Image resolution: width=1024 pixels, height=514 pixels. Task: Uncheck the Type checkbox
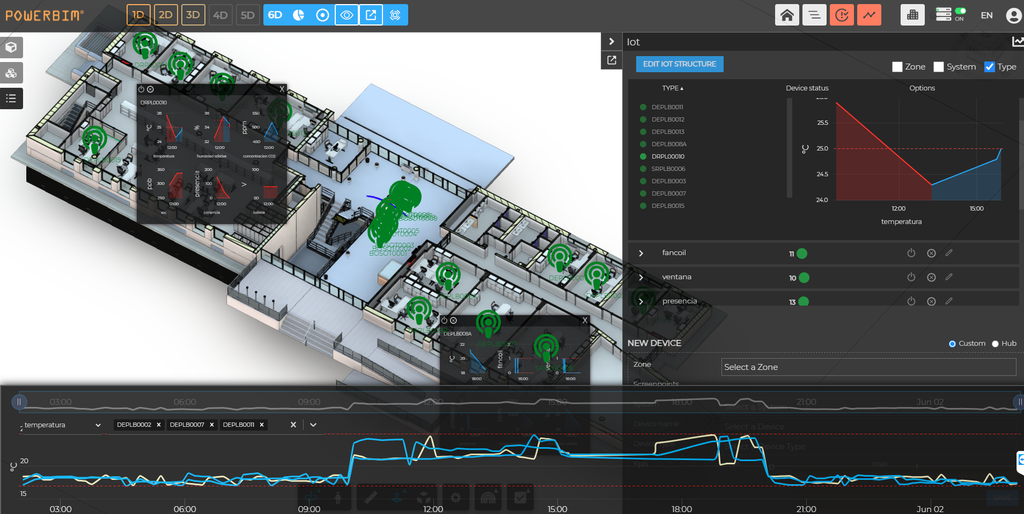tap(989, 67)
